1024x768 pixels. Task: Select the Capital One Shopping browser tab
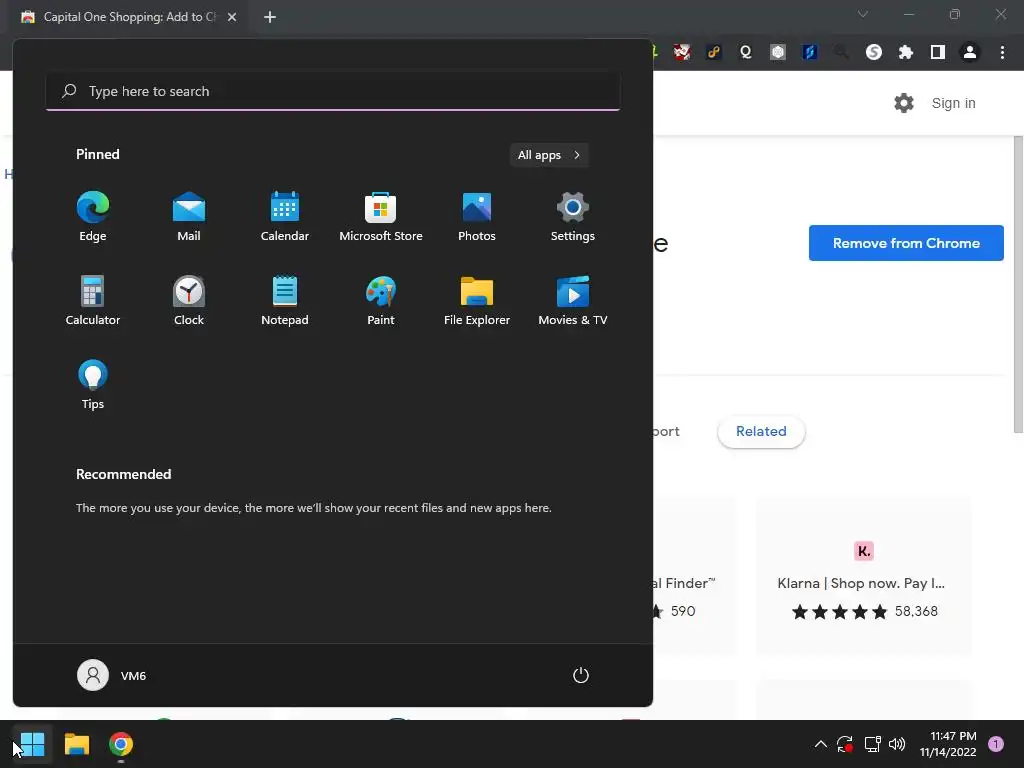(x=129, y=17)
